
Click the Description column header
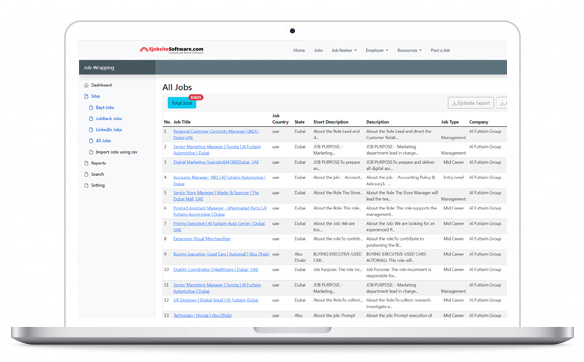click(378, 122)
